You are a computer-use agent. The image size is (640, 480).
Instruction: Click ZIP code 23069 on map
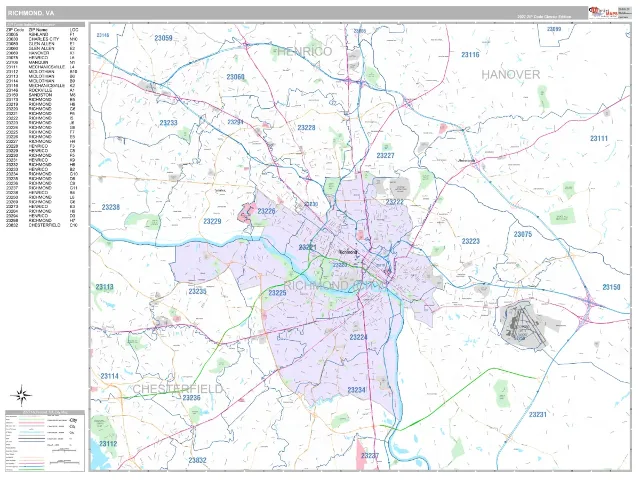click(x=554, y=29)
